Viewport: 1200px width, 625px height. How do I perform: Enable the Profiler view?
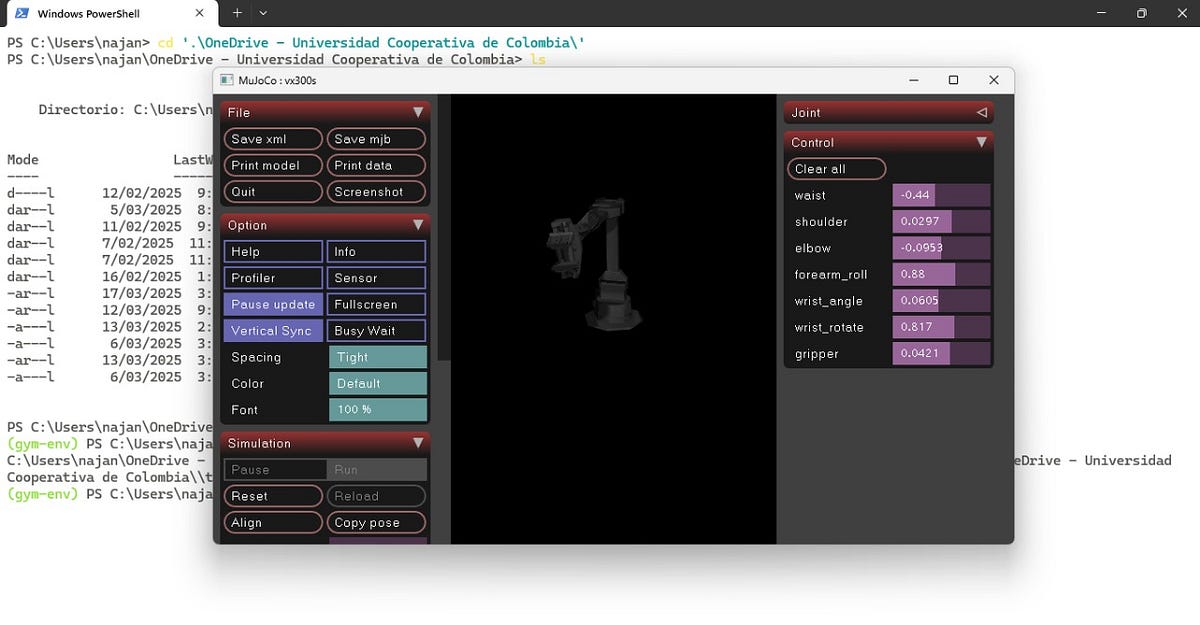pyautogui.click(x=273, y=277)
